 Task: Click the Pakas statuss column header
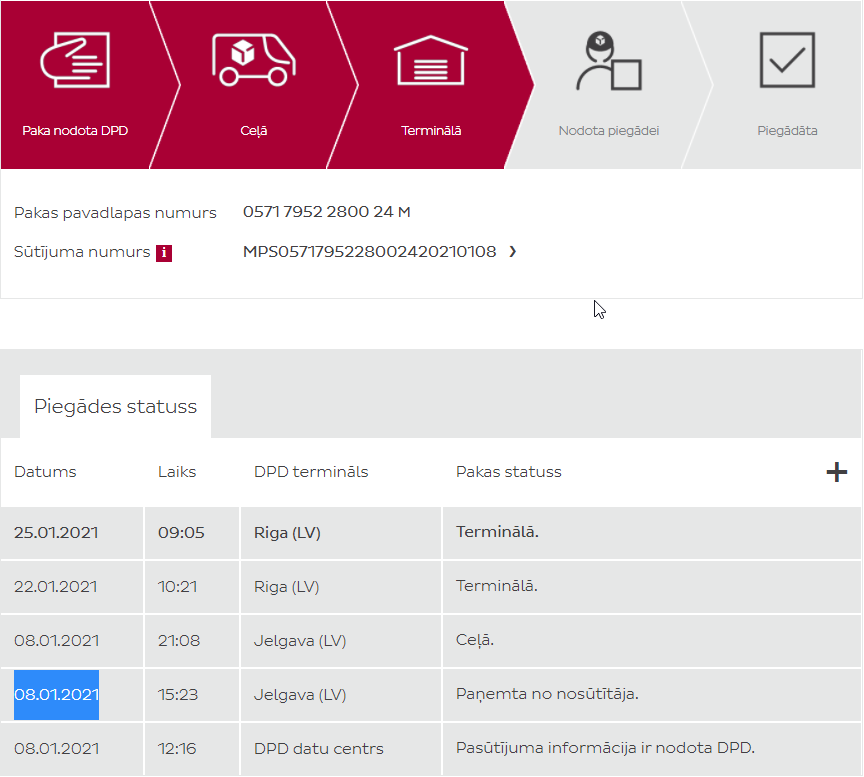(x=509, y=472)
